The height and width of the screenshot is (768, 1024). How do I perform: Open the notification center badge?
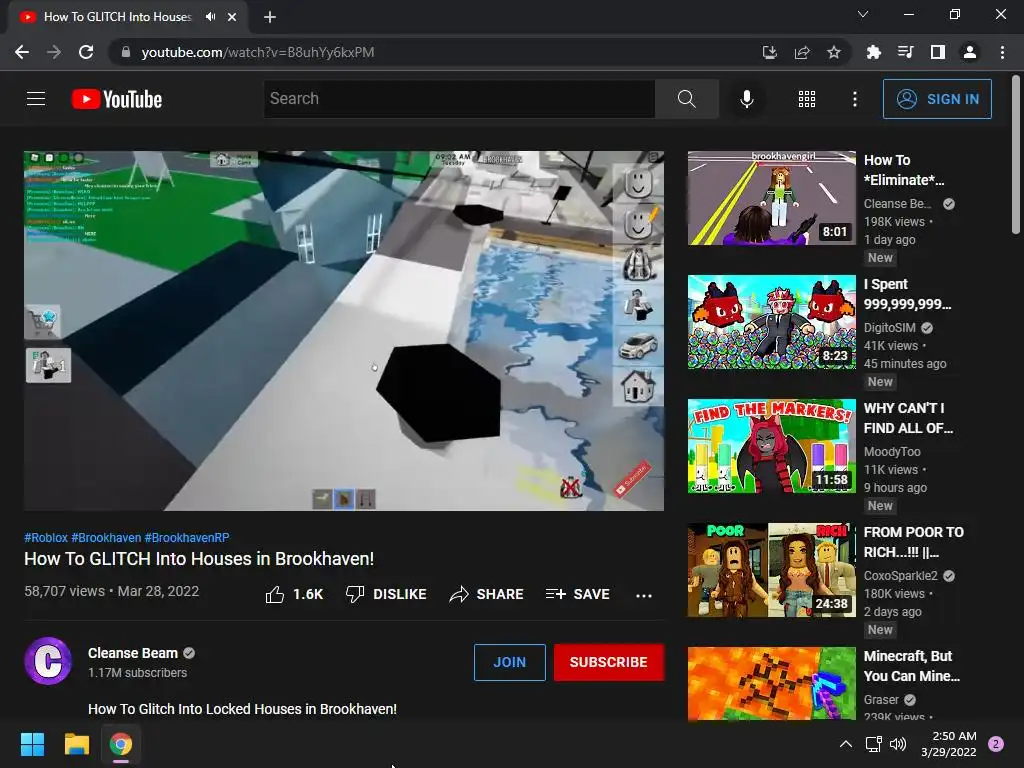click(996, 744)
